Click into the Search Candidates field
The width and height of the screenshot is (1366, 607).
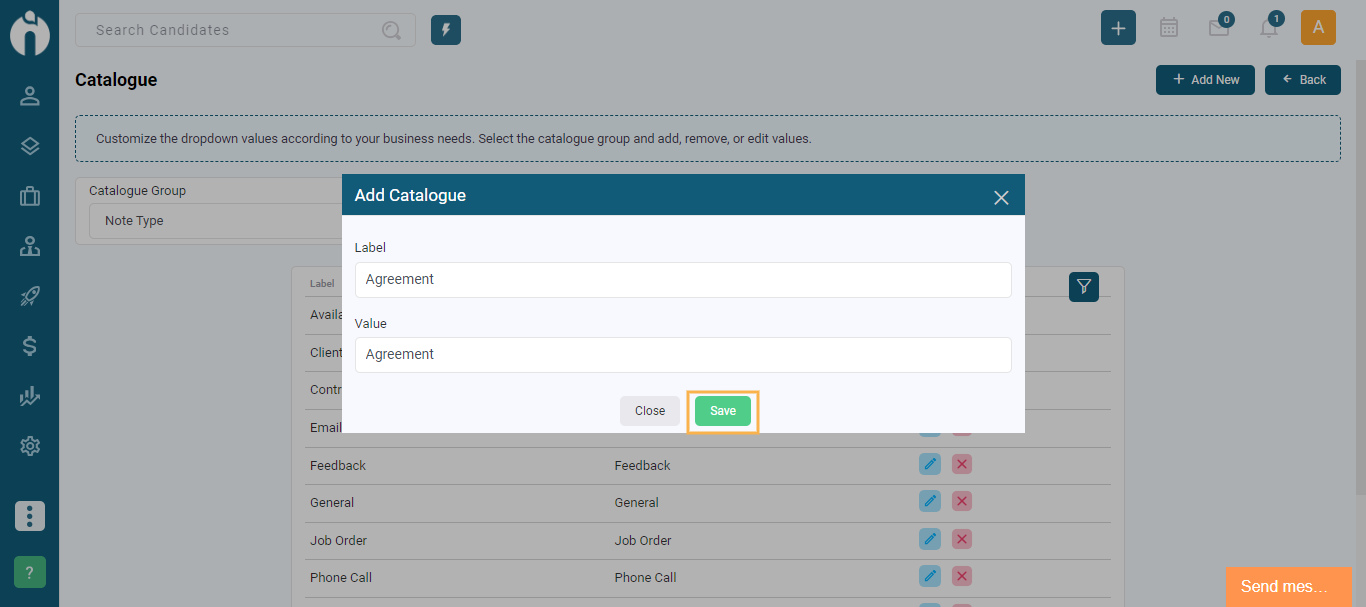coord(245,30)
